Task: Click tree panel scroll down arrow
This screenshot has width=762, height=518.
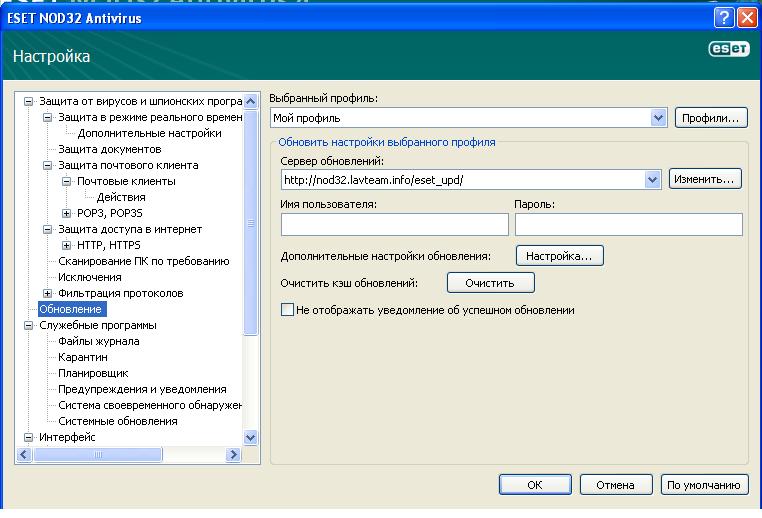Action: [250, 437]
